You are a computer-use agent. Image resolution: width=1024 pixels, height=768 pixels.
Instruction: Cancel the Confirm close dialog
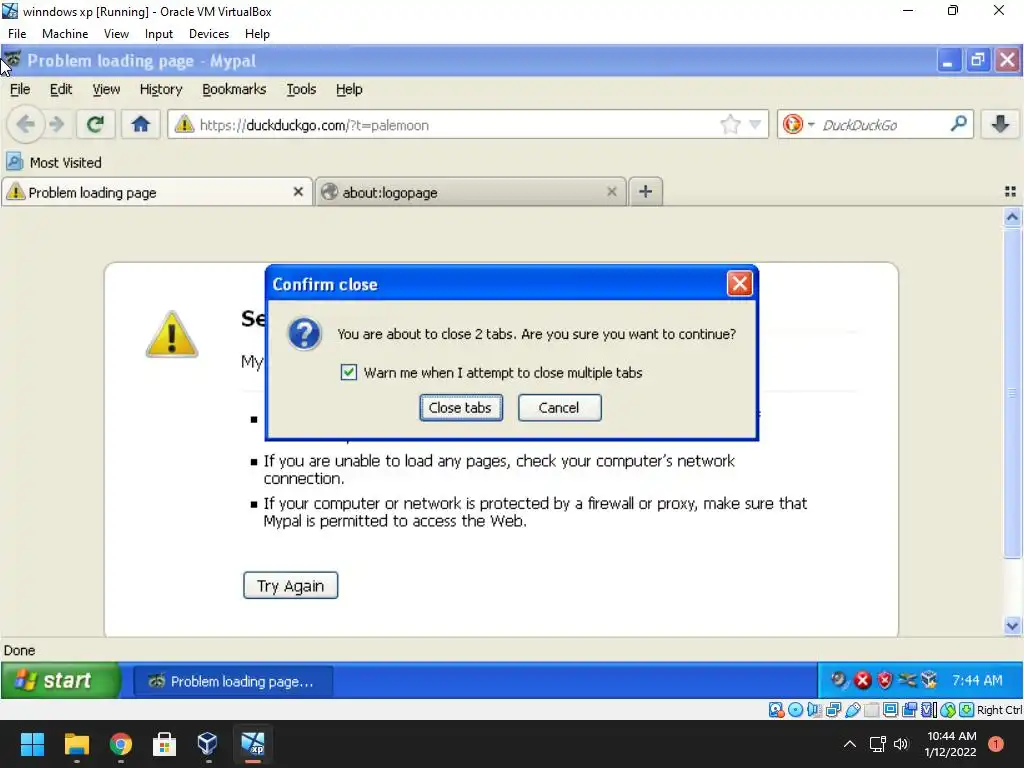[x=559, y=408]
